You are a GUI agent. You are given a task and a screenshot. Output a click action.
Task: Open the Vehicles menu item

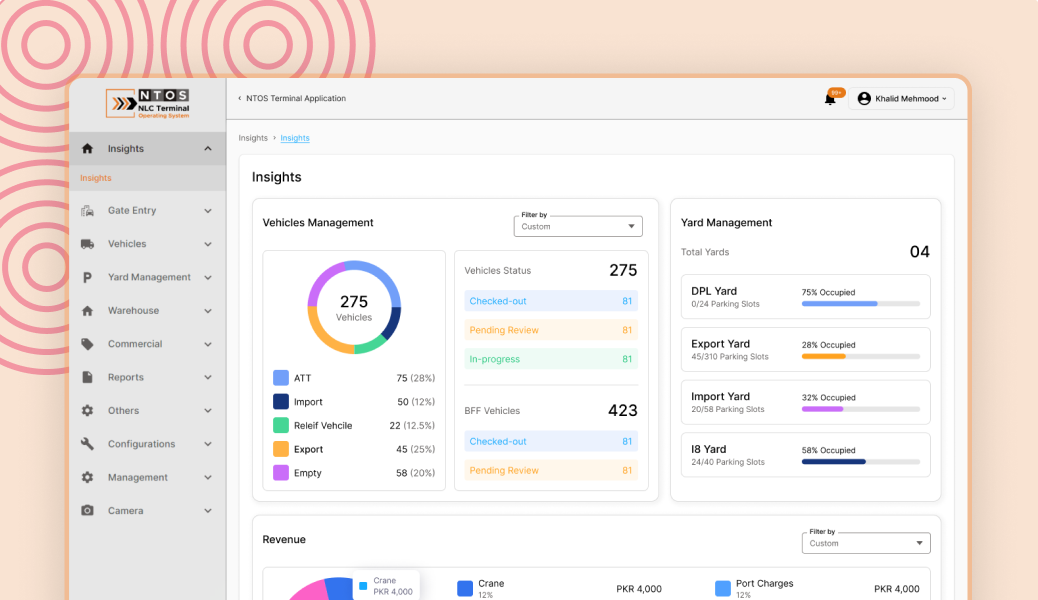[147, 244]
